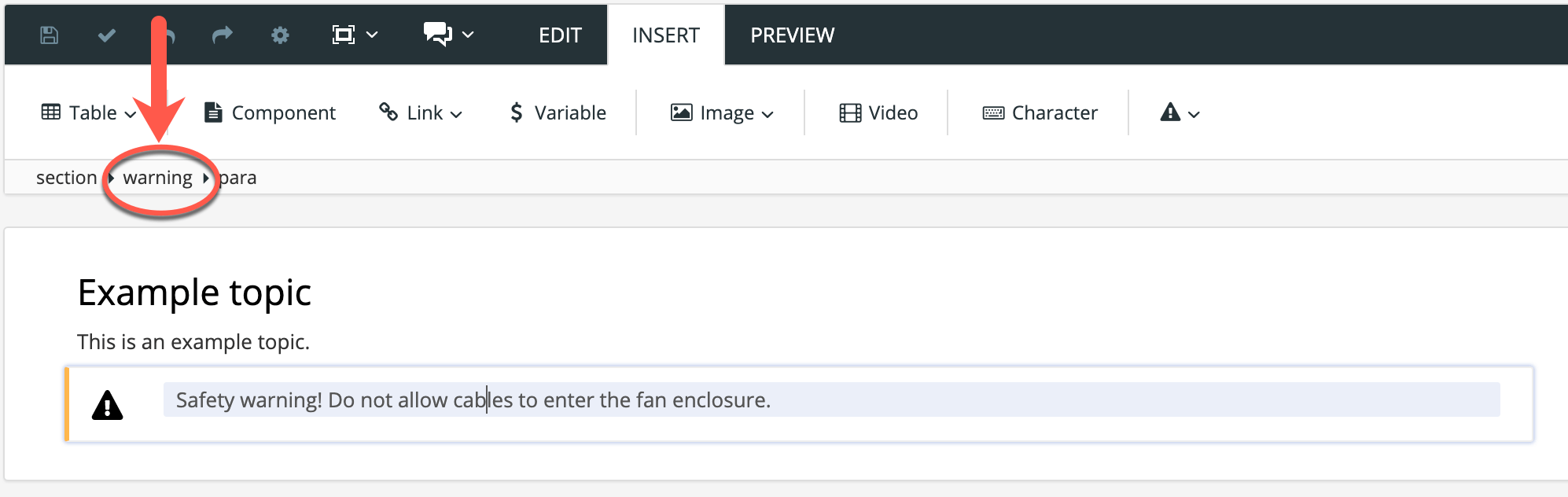Image resolution: width=1568 pixels, height=497 pixels.
Task: Switch to the PREVIEW tab
Action: tap(792, 35)
